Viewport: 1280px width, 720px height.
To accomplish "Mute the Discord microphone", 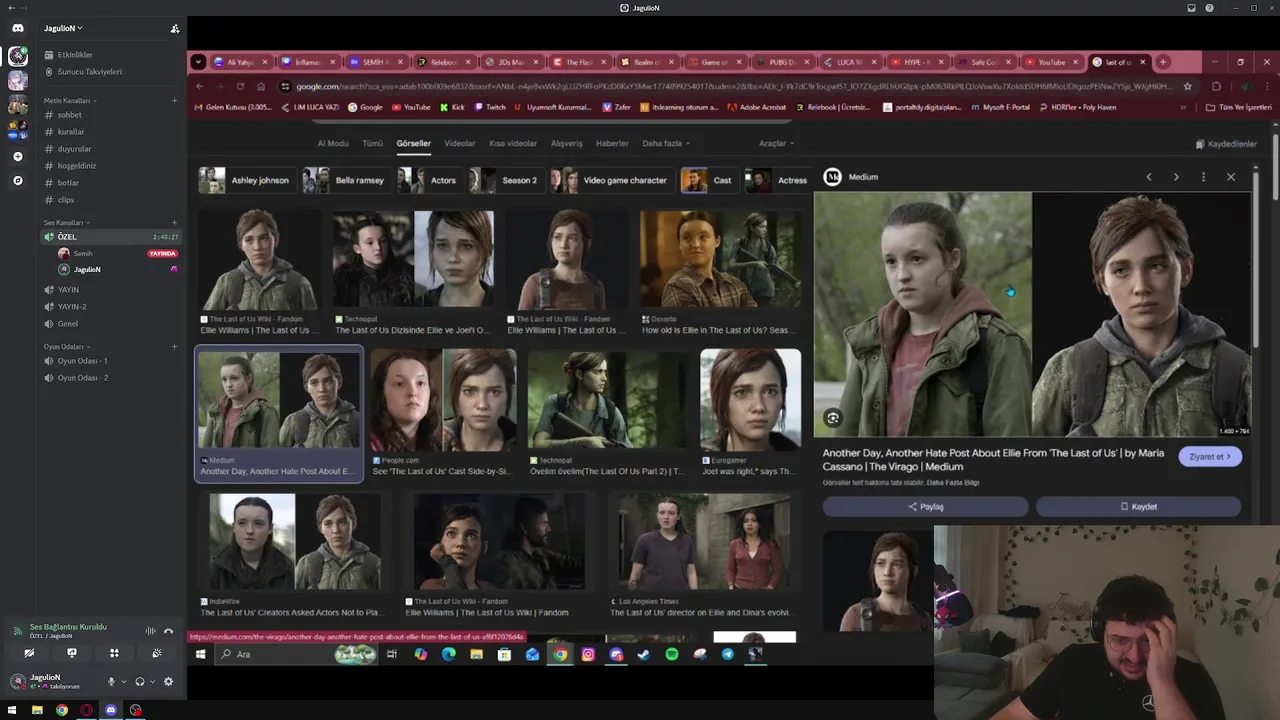I will (x=111, y=681).
